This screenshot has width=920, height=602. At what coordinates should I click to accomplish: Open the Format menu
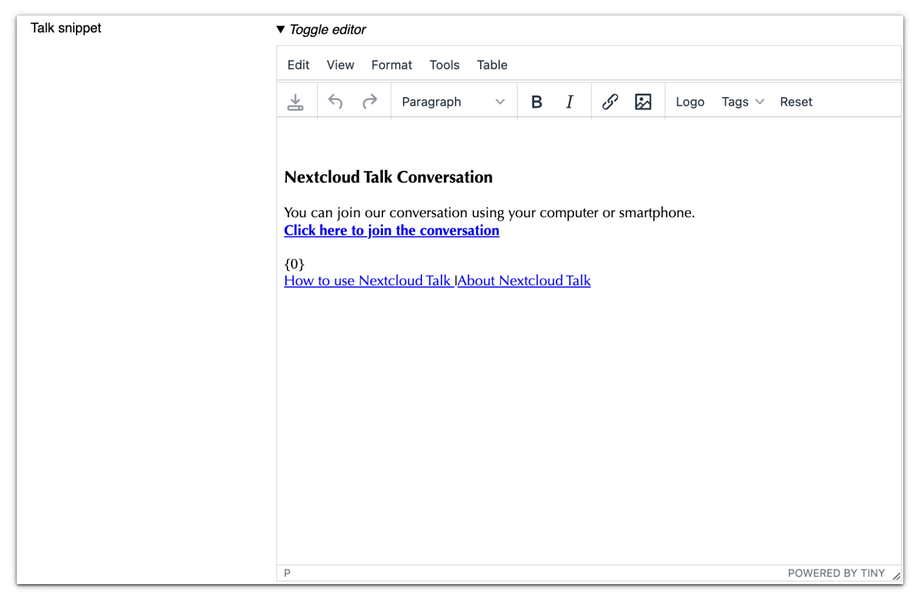(x=391, y=65)
